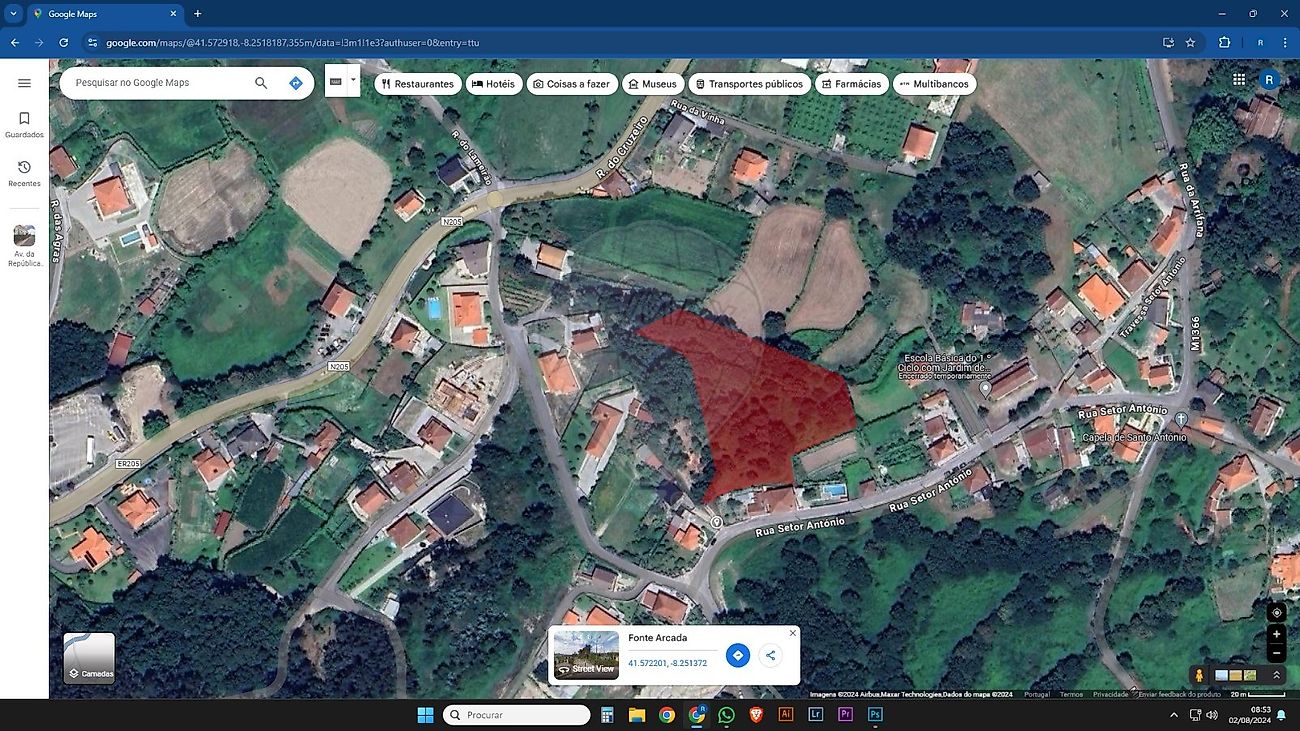Open Guardados saved places
This screenshot has height=731, width=1300.
click(x=24, y=125)
